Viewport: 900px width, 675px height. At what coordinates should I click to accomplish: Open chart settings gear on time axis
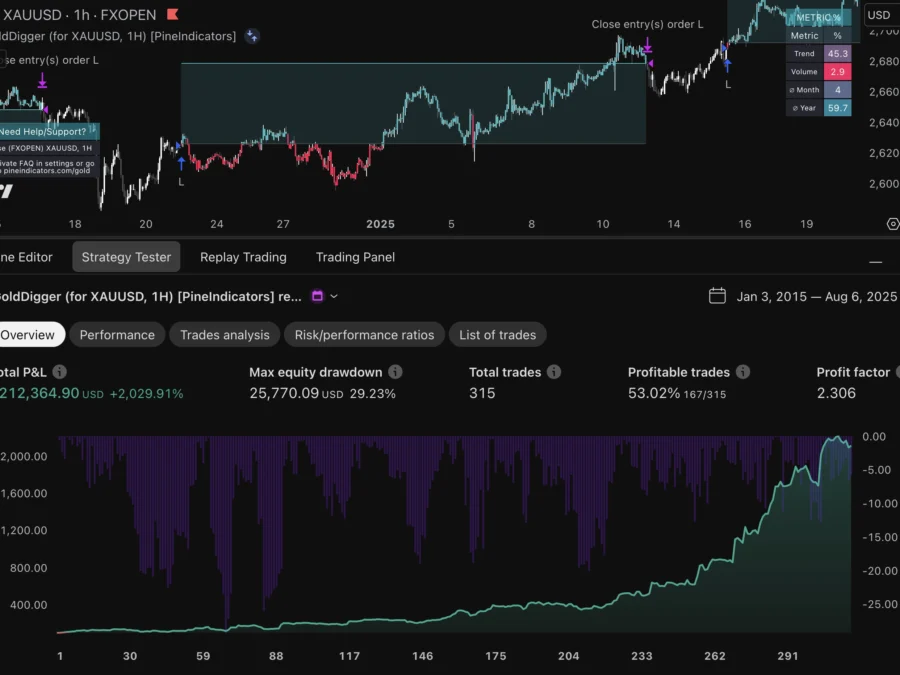click(893, 224)
